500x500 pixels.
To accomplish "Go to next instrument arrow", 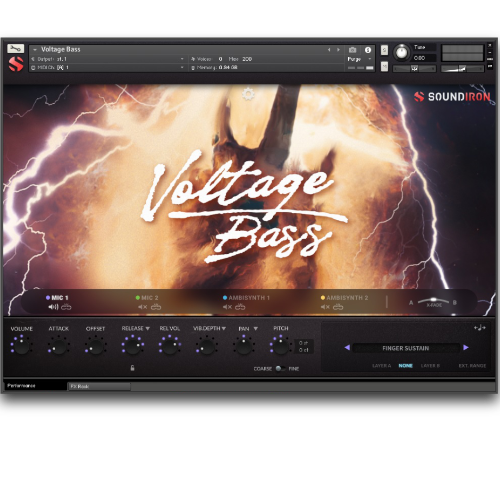I will point(338,50).
